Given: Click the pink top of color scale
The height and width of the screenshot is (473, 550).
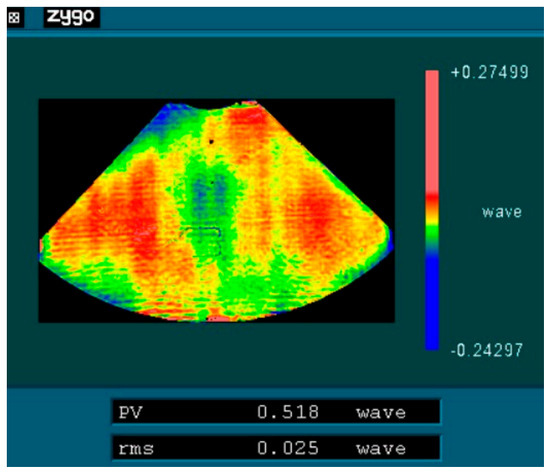Looking at the screenshot, I should [432, 132].
